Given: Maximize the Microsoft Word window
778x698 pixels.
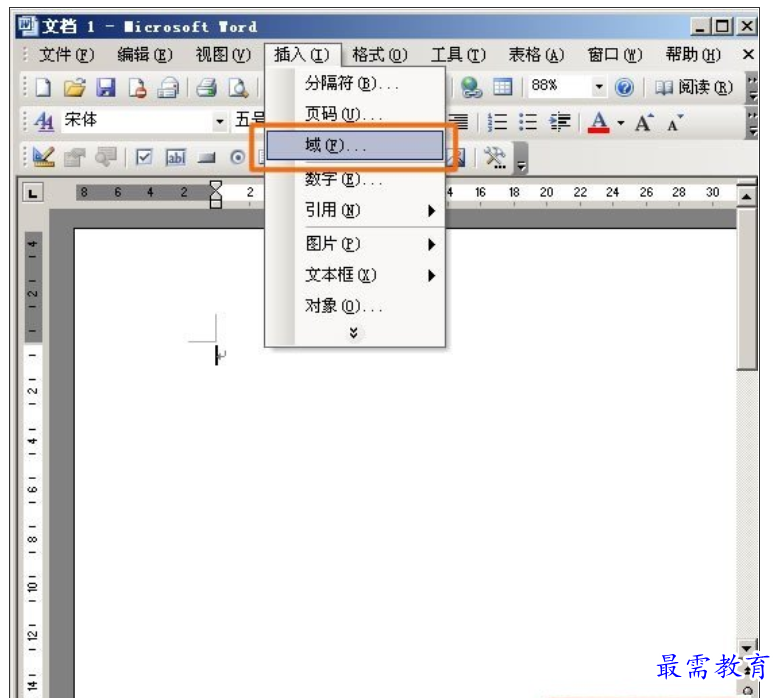Looking at the screenshot, I should pyautogui.click(x=723, y=26).
